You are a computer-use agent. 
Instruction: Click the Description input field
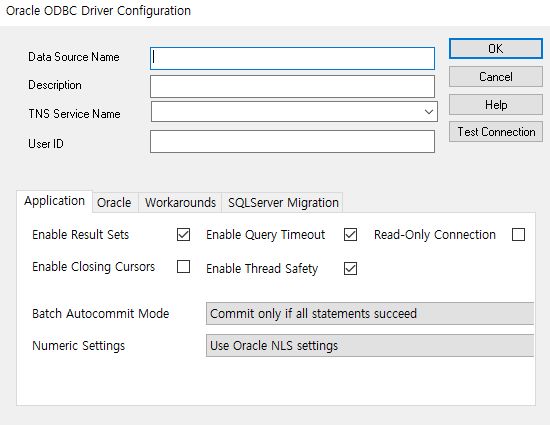(x=292, y=86)
